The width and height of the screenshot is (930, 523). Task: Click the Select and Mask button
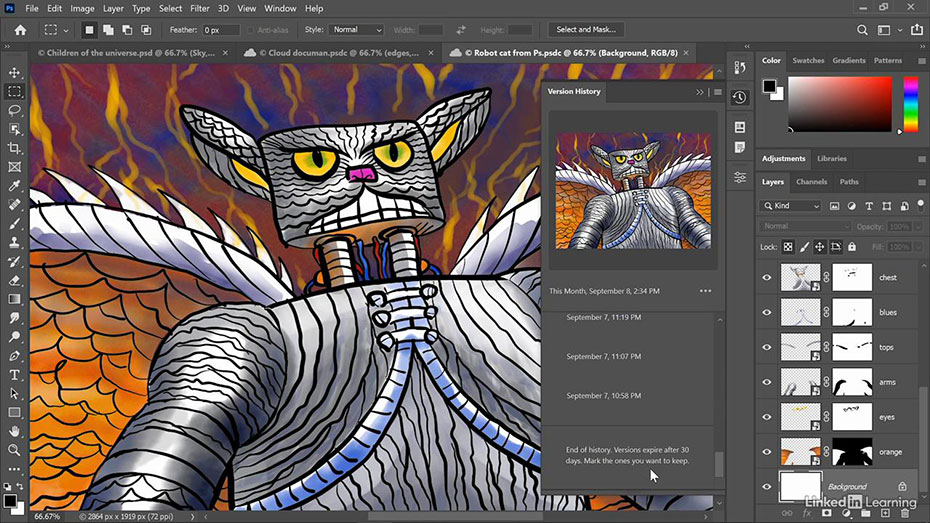coord(586,30)
